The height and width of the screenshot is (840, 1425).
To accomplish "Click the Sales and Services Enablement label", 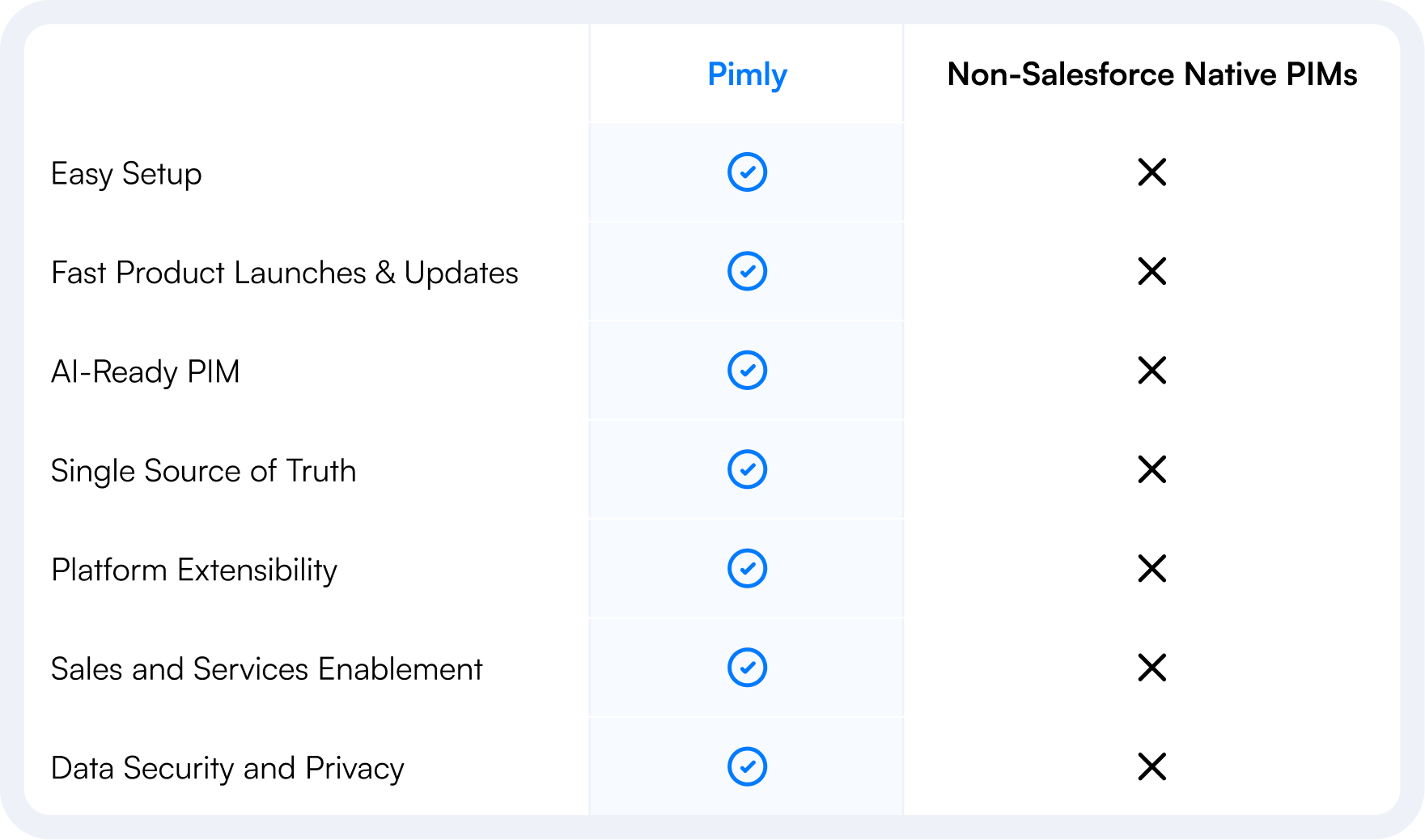I will click(x=266, y=668).
